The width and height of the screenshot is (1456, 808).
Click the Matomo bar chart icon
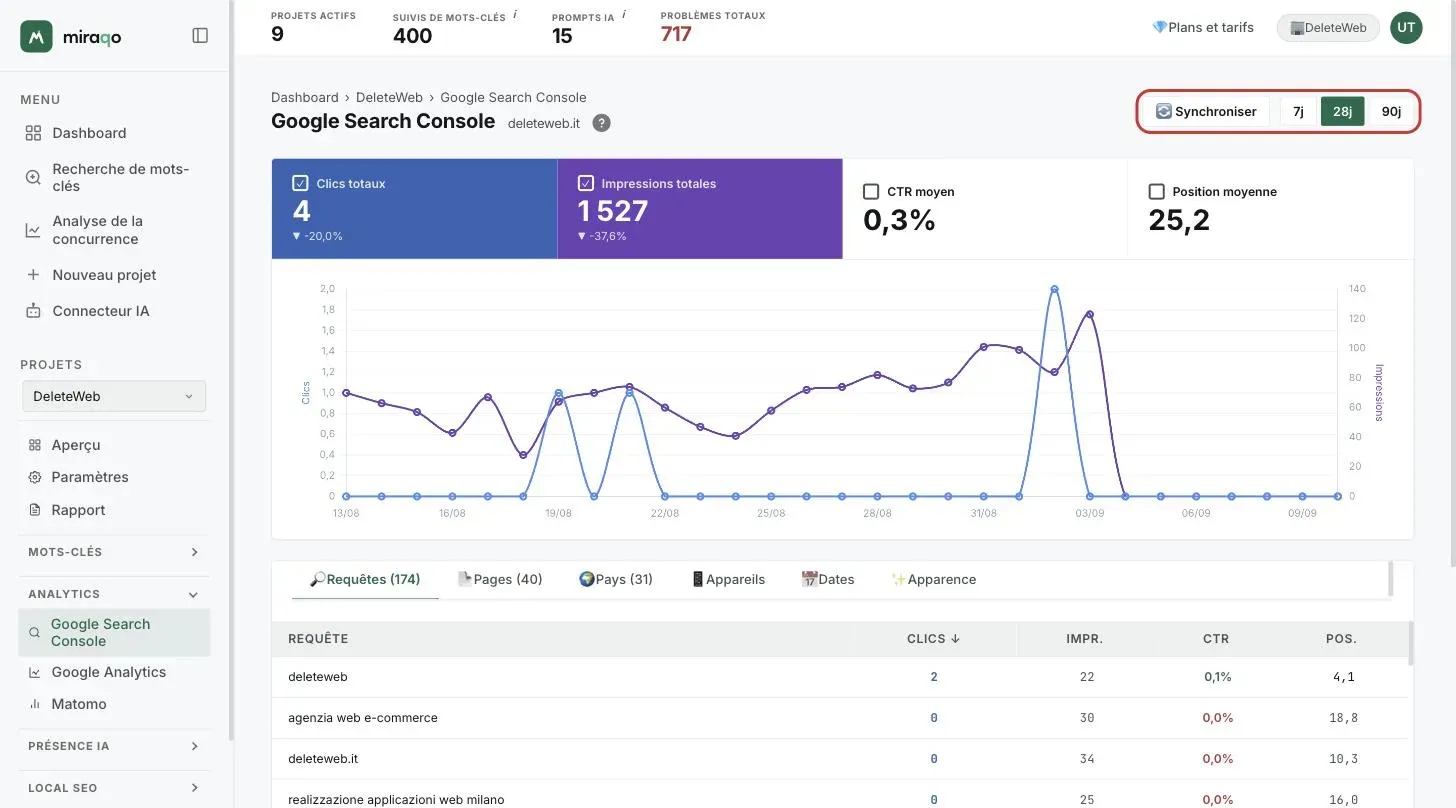tap(35, 704)
